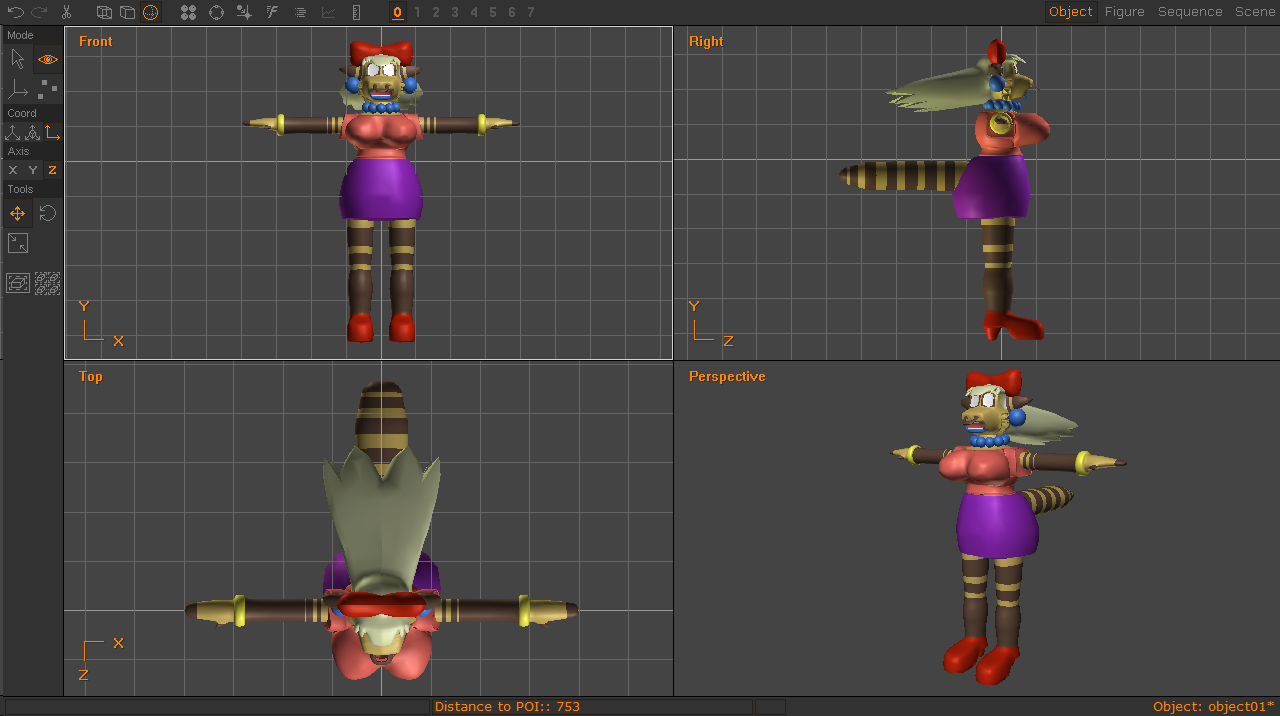Toggle the Z axis lock
The width and height of the screenshot is (1280, 716).
click(52, 170)
